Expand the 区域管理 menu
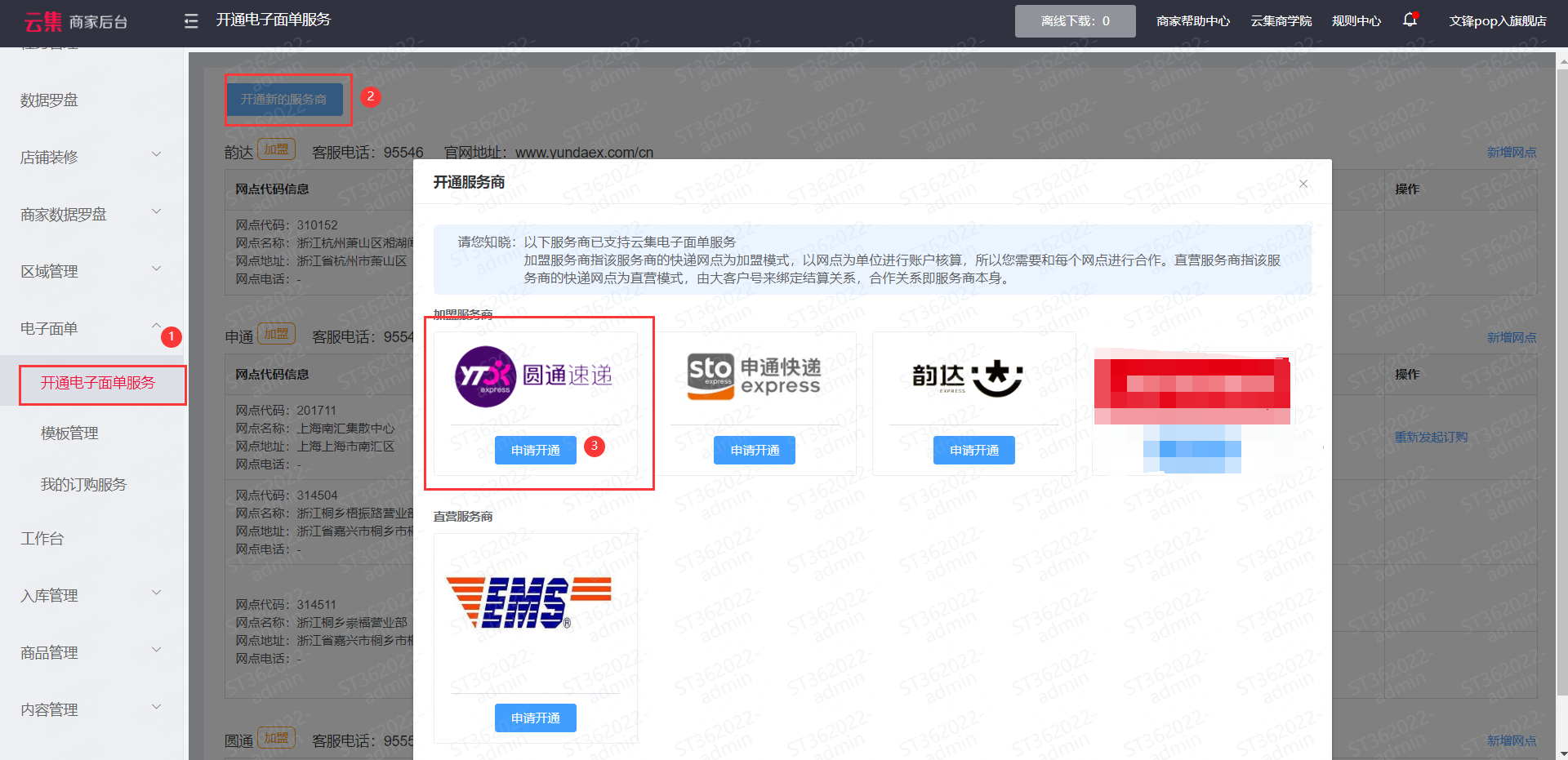 (91, 272)
